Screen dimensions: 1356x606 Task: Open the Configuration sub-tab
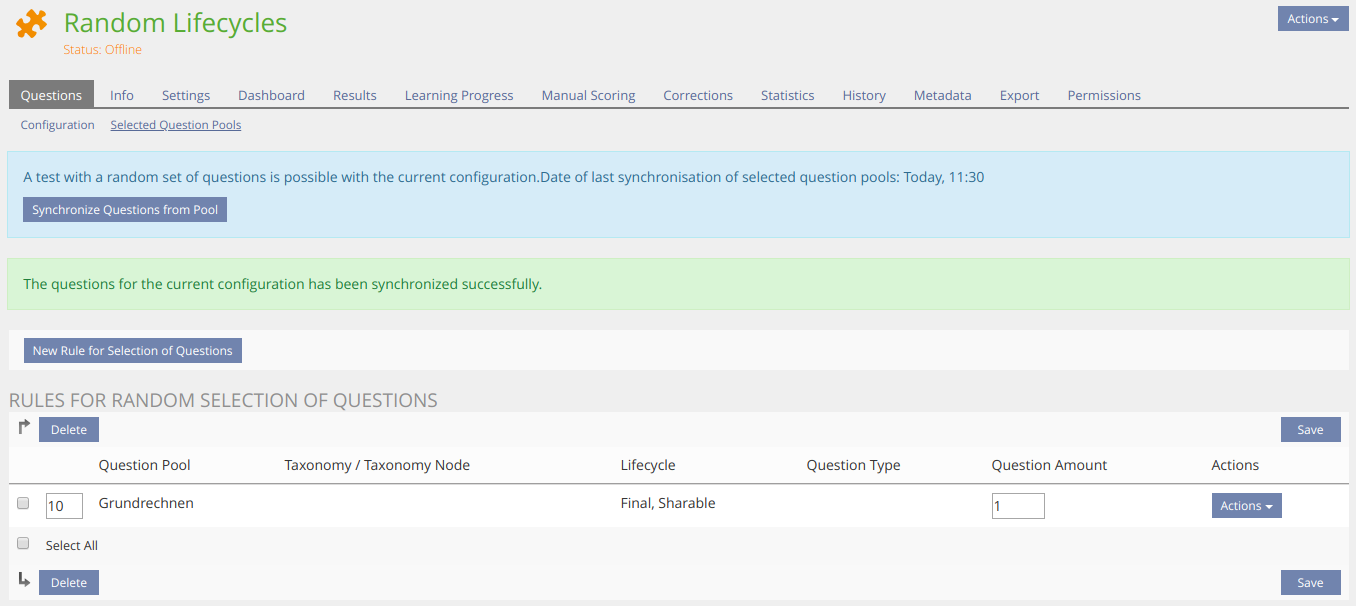click(x=57, y=125)
